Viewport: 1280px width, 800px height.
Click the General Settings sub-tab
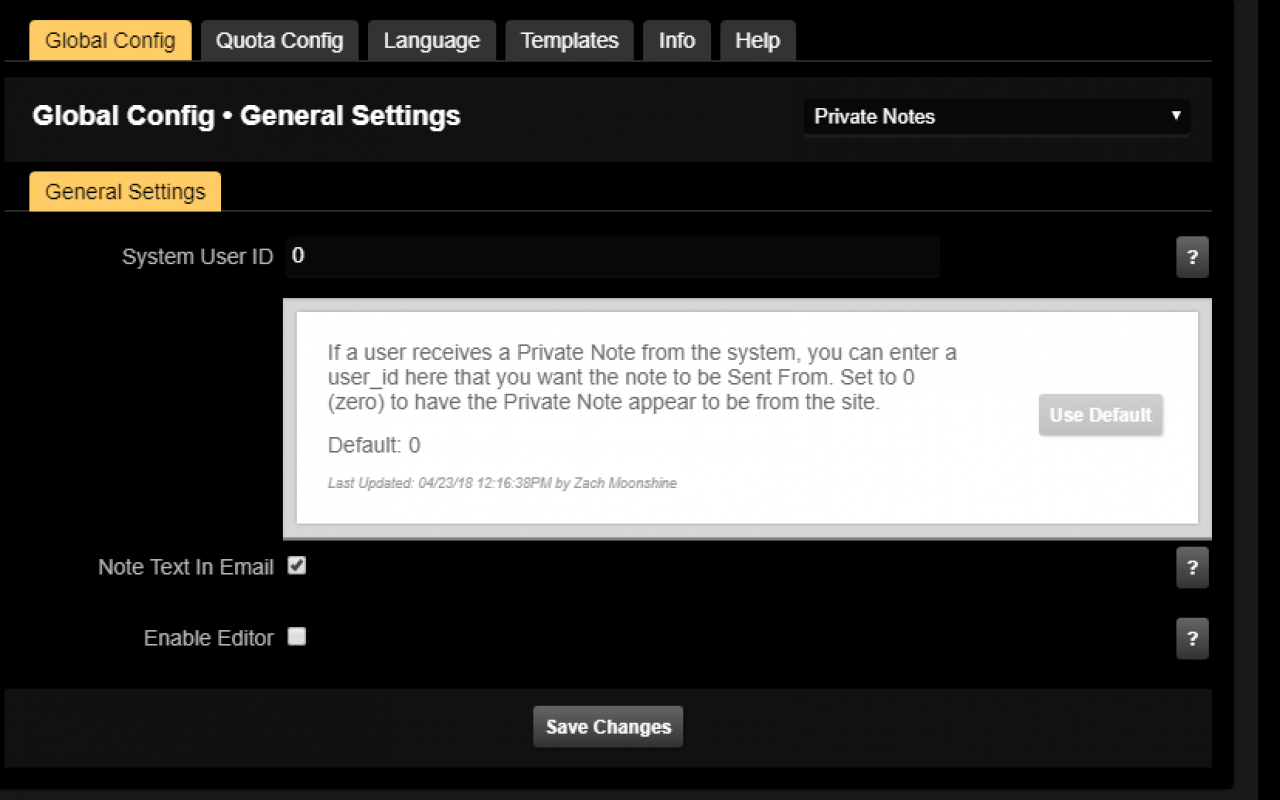point(125,192)
